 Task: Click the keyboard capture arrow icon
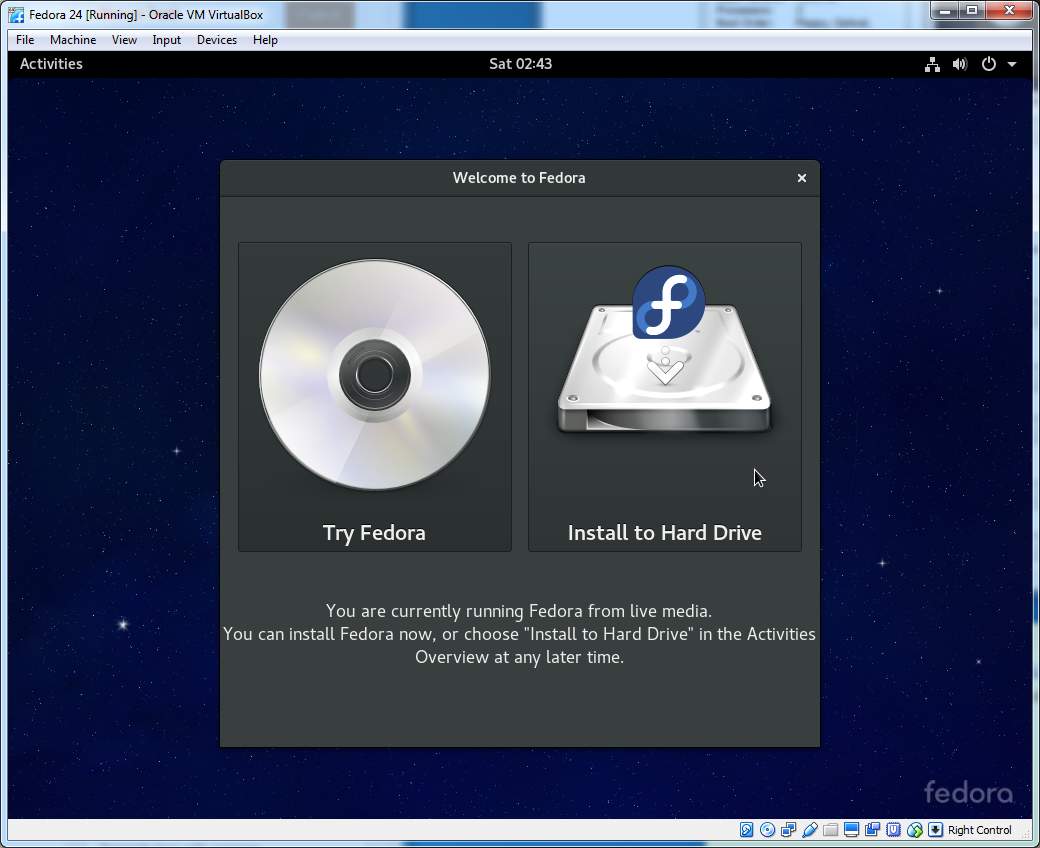point(935,829)
